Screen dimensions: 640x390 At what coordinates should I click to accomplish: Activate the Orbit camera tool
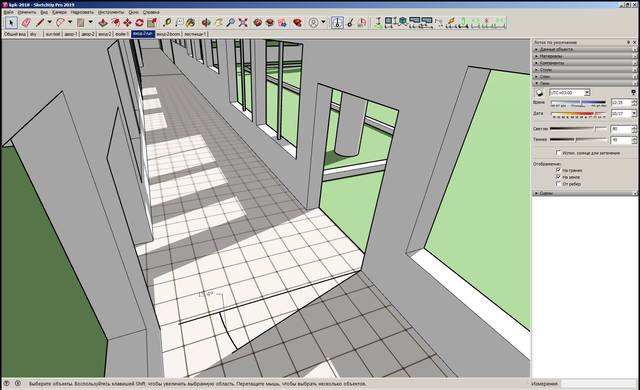(206, 22)
